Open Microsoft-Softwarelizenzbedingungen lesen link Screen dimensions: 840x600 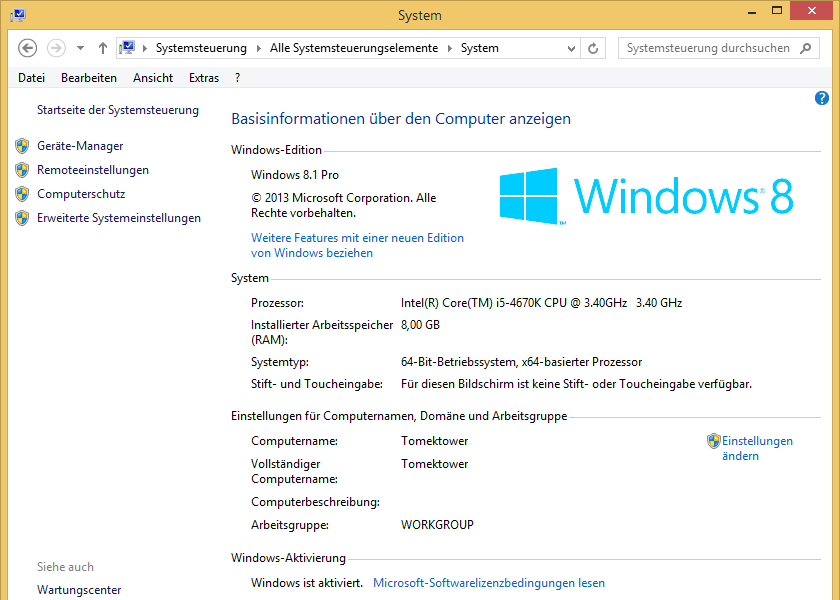[489, 583]
